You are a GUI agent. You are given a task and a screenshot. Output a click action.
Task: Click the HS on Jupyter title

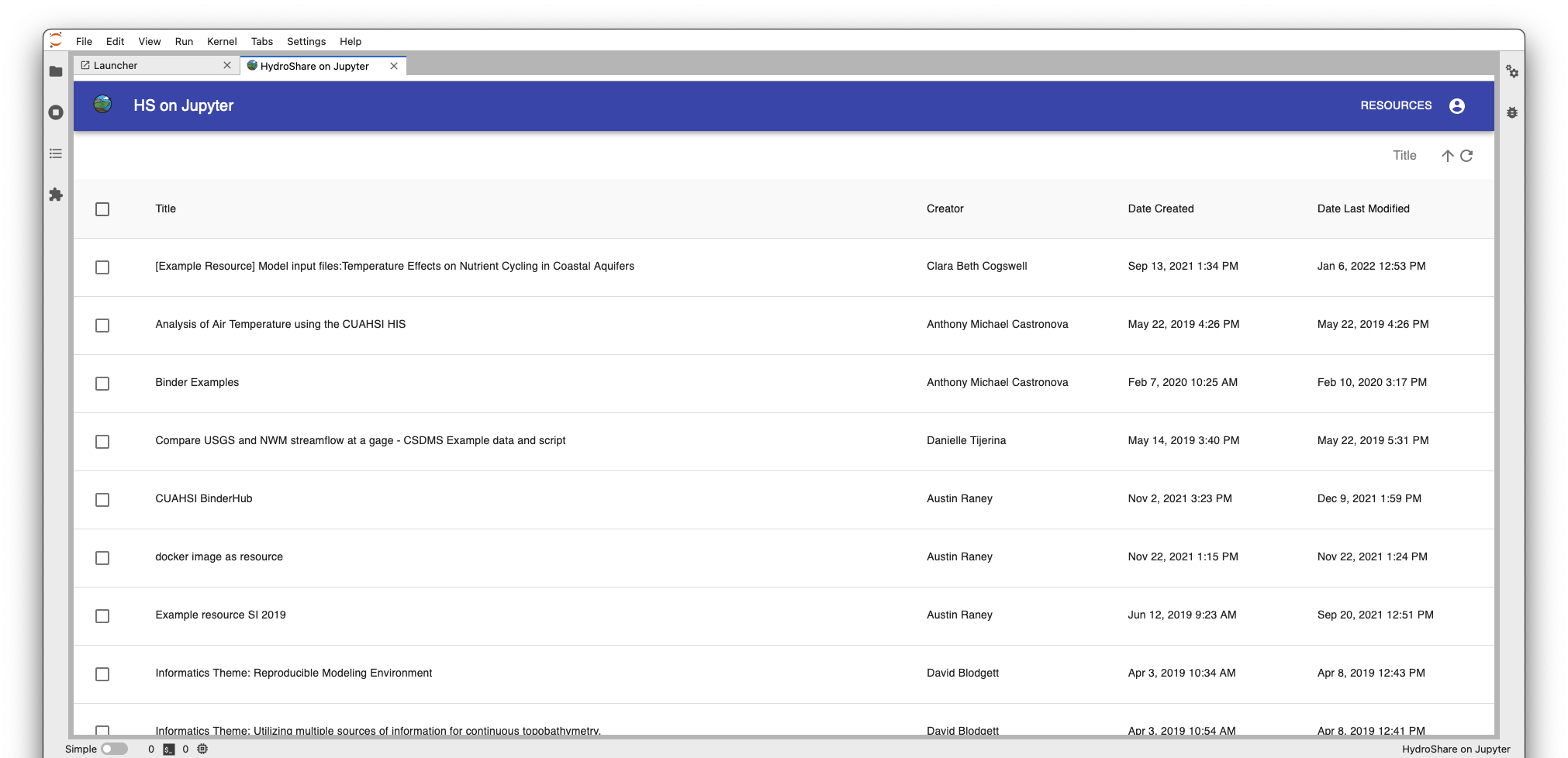[x=183, y=105]
